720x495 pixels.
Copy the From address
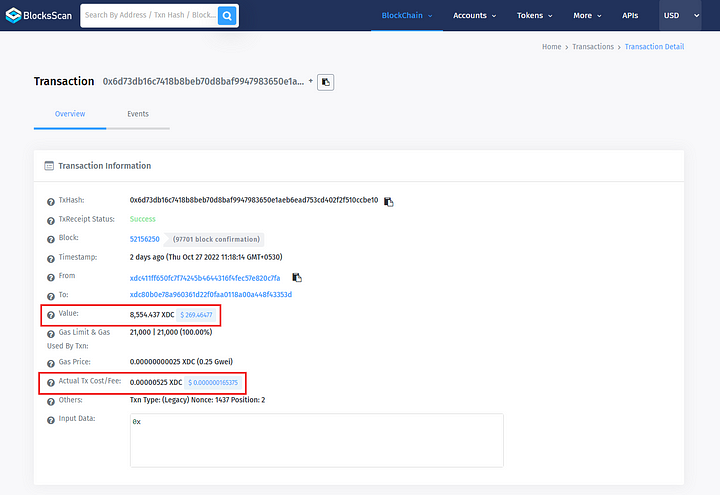click(297, 277)
